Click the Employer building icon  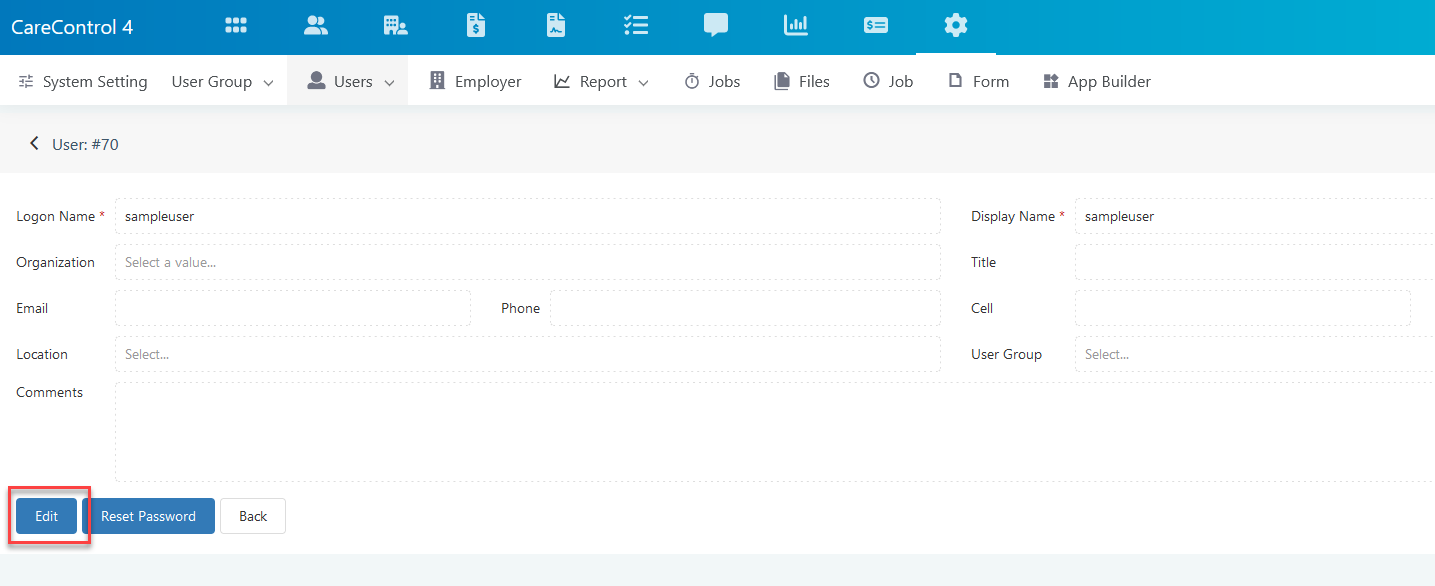pos(437,81)
